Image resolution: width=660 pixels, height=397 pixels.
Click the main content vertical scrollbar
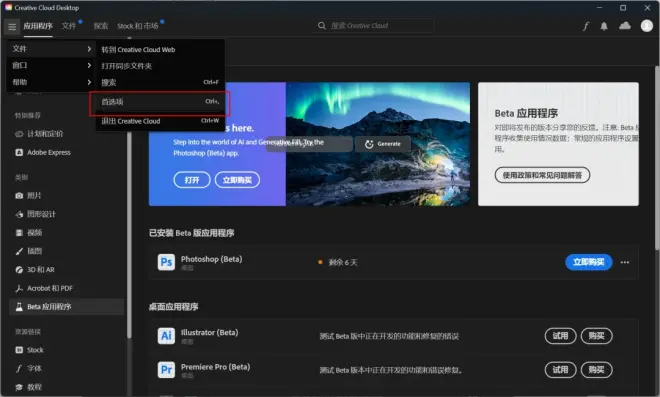(657, 158)
